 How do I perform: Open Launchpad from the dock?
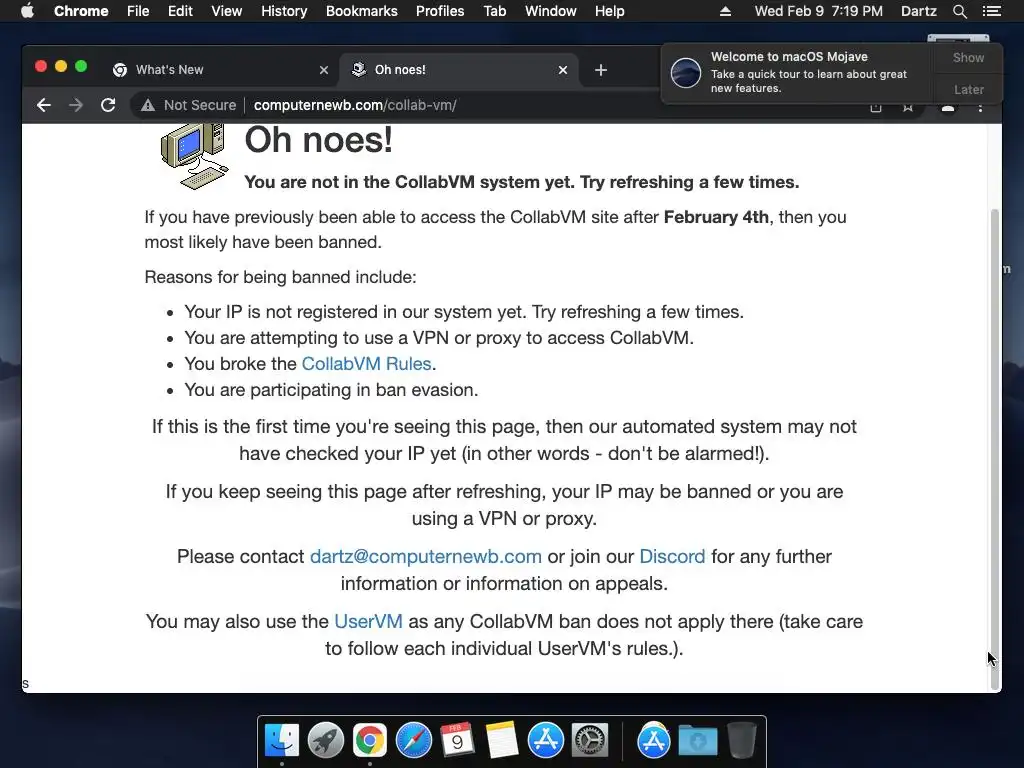pos(326,741)
